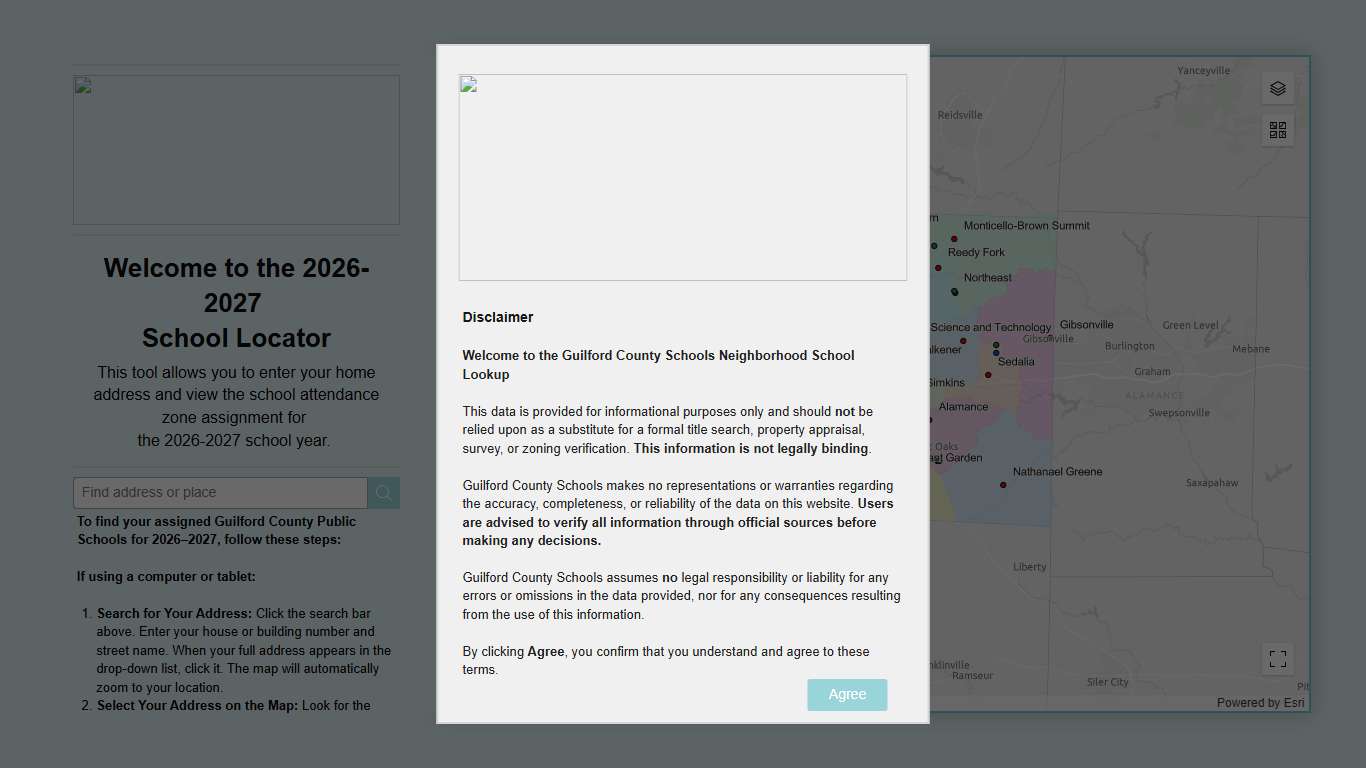Open the Powered by Esri link
The height and width of the screenshot is (768, 1366).
coord(1260,703)
